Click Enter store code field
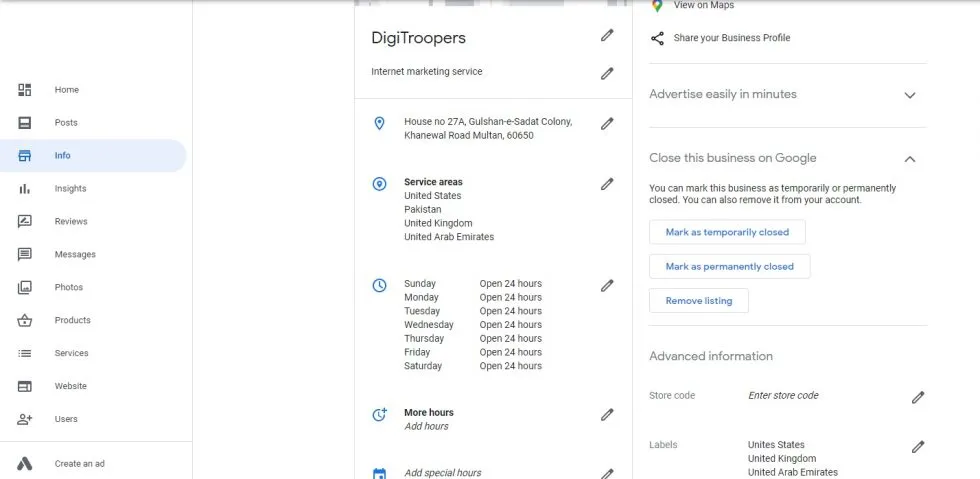The image size is (980, 479). 783,396
